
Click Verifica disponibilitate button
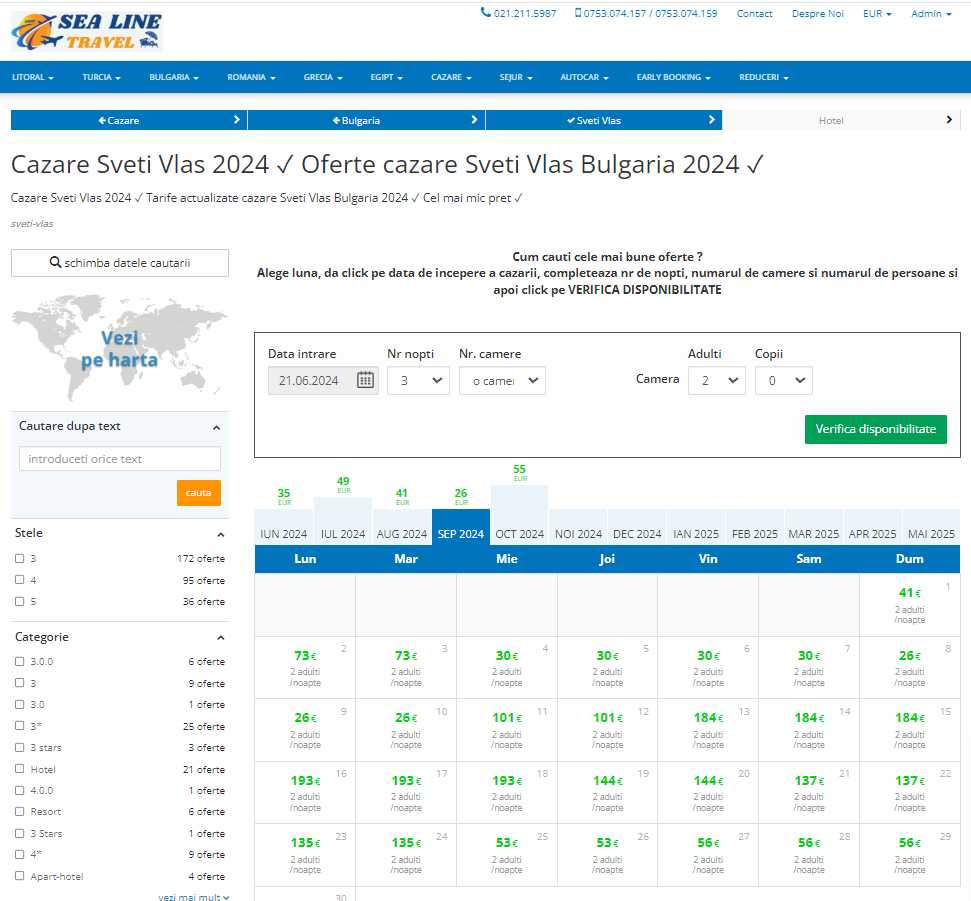point(876,429)
